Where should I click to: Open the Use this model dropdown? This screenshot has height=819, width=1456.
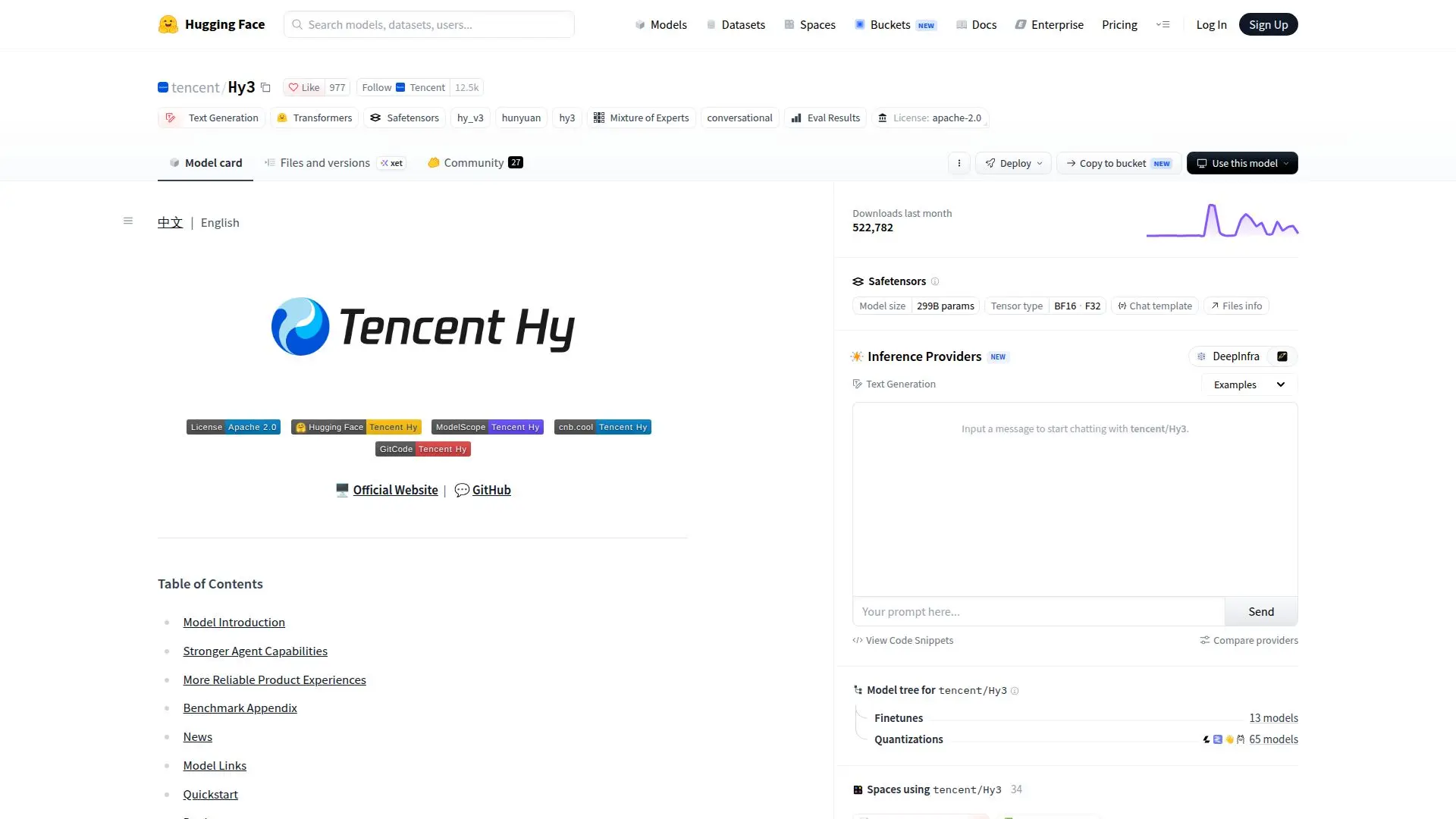point(1242,163)
